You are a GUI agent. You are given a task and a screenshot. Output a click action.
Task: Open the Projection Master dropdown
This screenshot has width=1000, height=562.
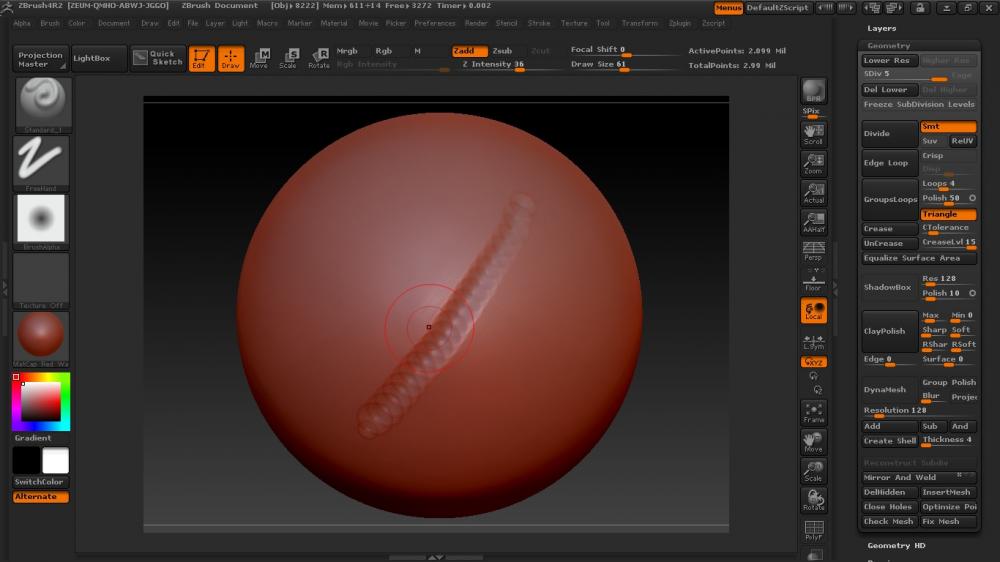tap(41, 59)
